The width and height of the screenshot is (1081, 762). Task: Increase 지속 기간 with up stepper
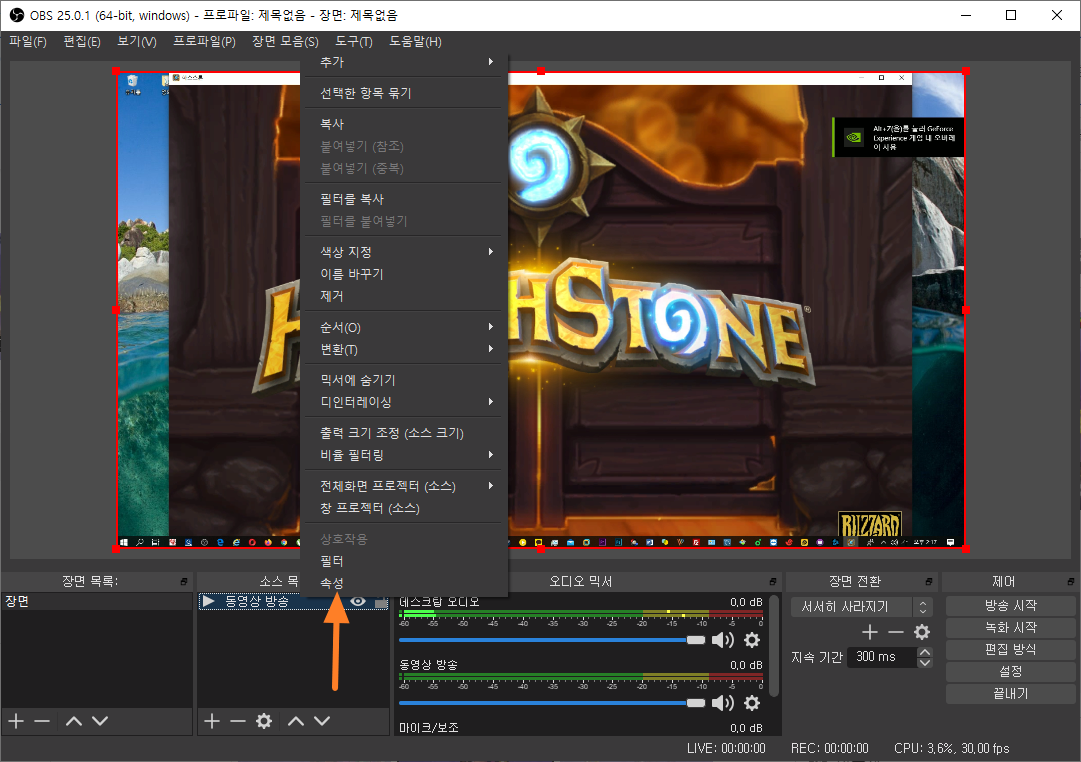(x=925, y=652)
